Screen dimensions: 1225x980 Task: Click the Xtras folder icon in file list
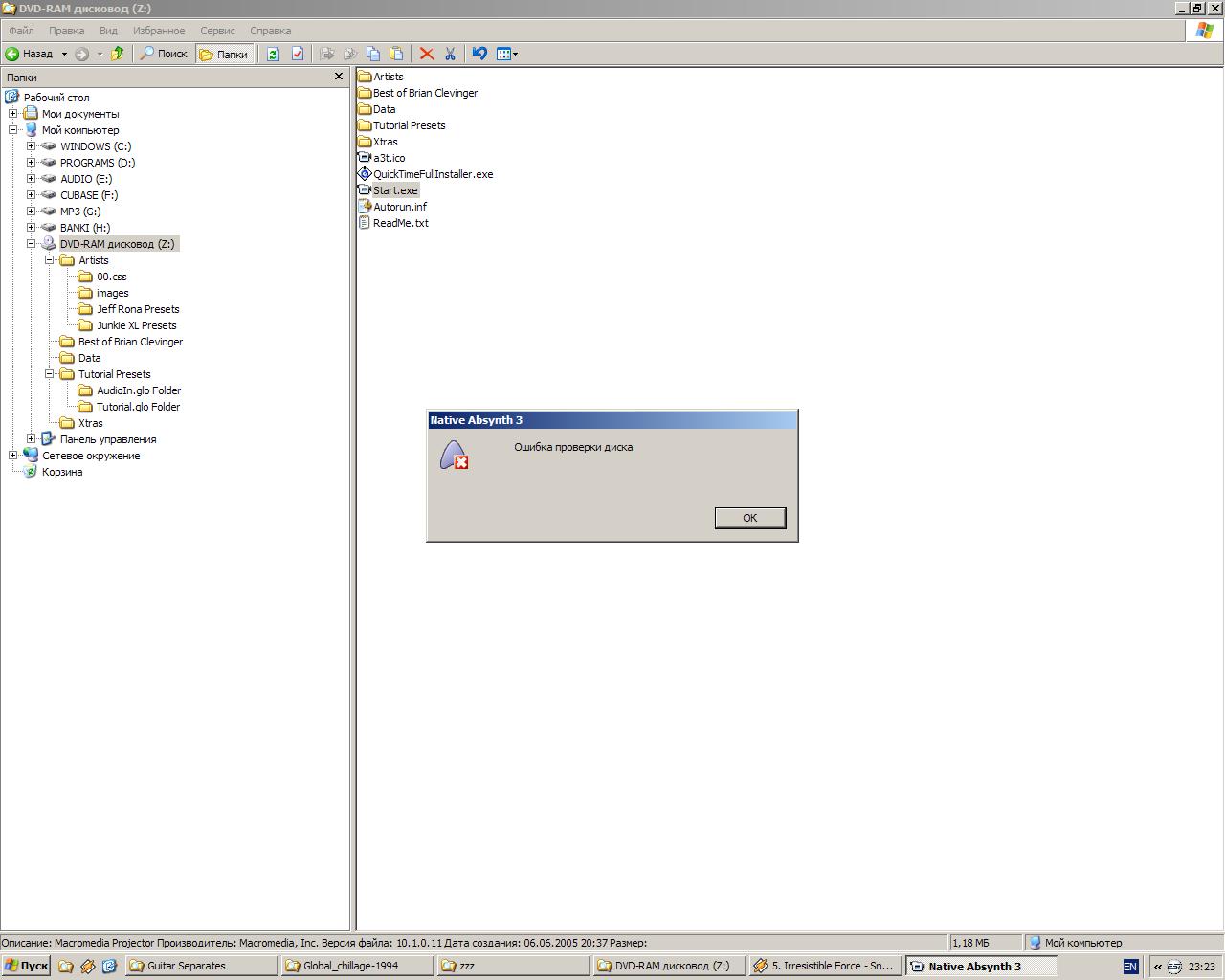click(x=365, y=142)
